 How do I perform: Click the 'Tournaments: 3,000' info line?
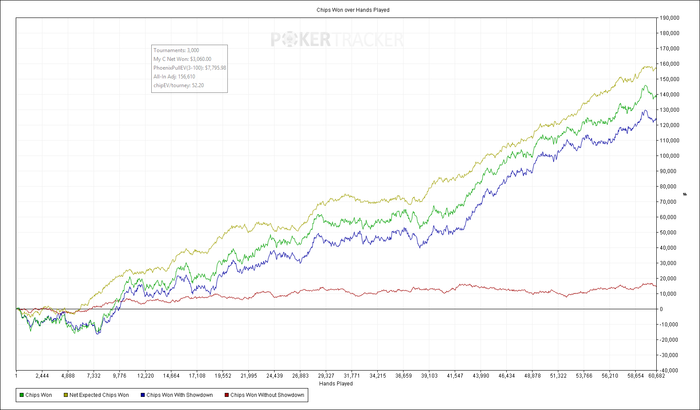pyautogui.click(x=176, y=50)
